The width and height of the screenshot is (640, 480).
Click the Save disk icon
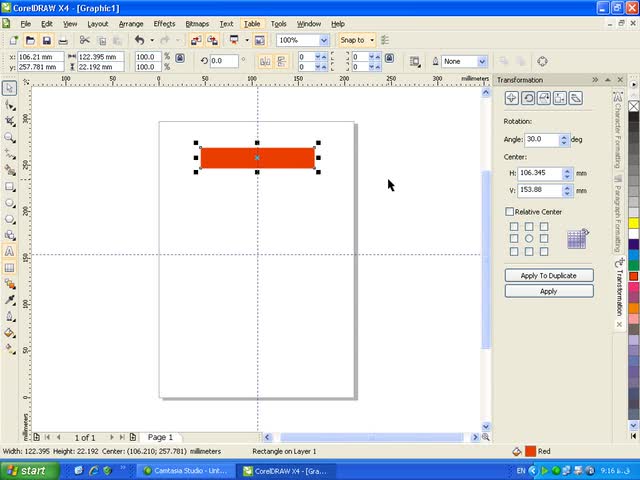[47, 40]
